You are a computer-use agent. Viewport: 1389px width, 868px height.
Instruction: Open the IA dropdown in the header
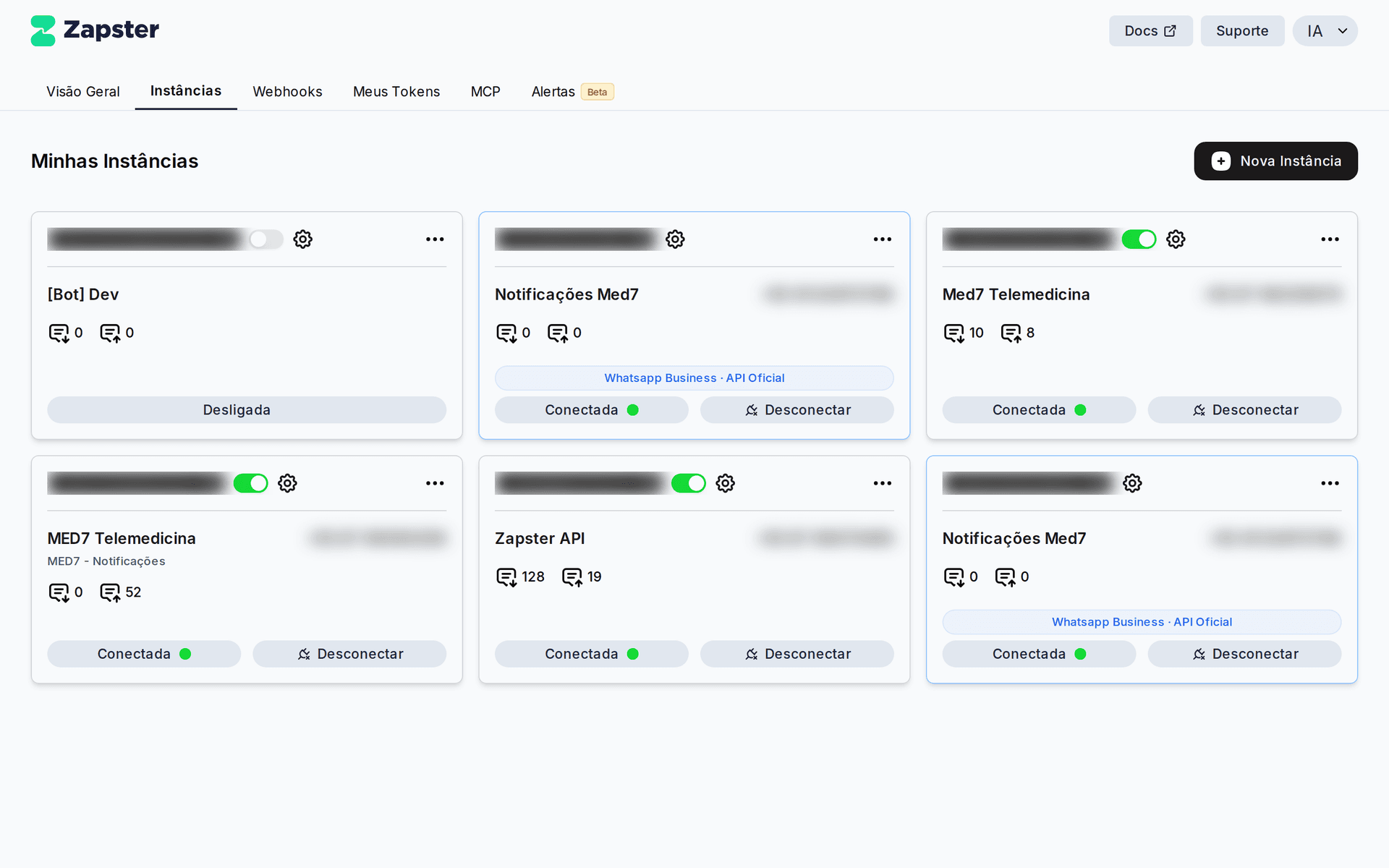[1325, 30]
